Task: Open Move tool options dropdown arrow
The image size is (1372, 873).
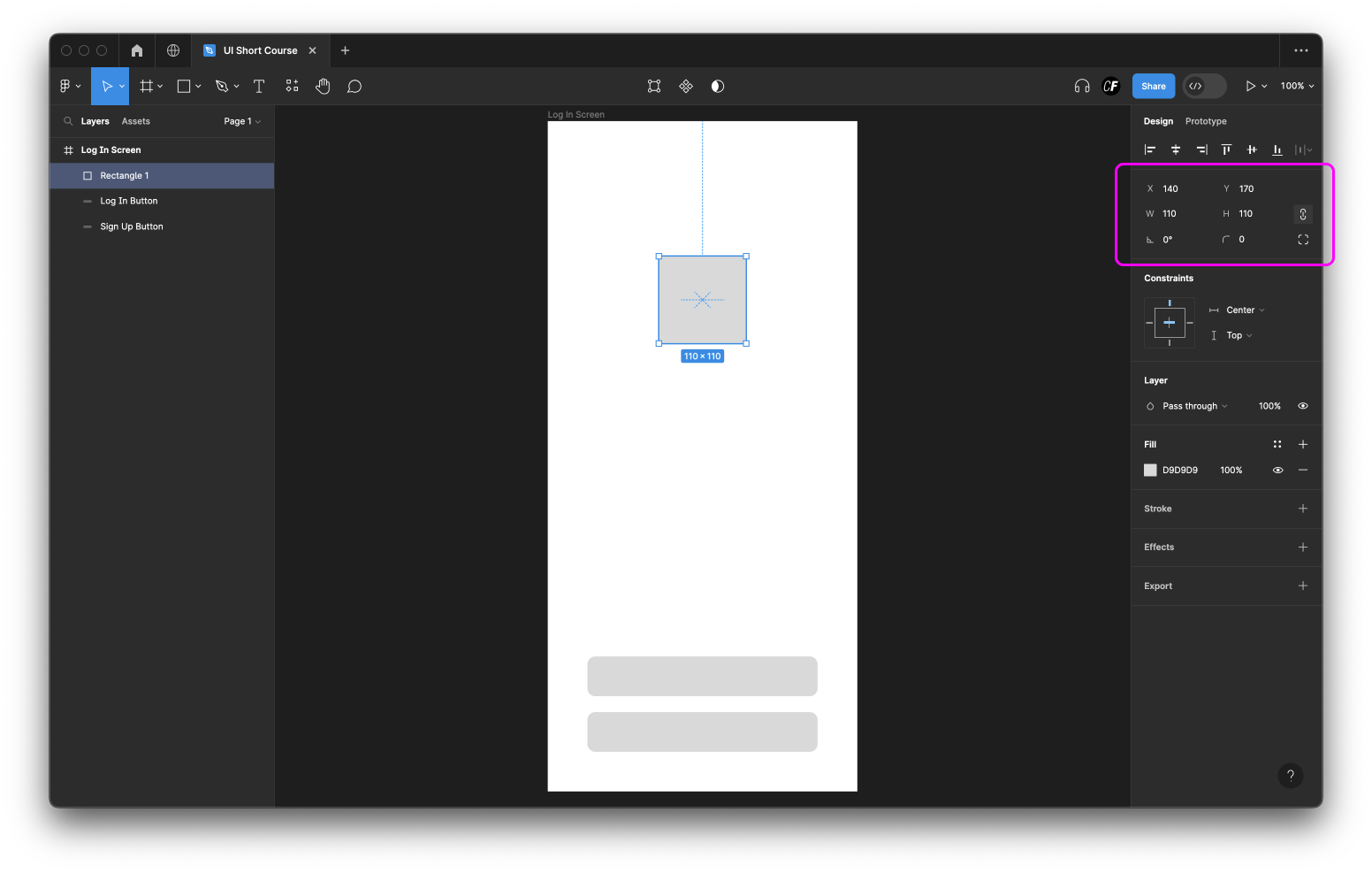Action: (x=122, y=87)
